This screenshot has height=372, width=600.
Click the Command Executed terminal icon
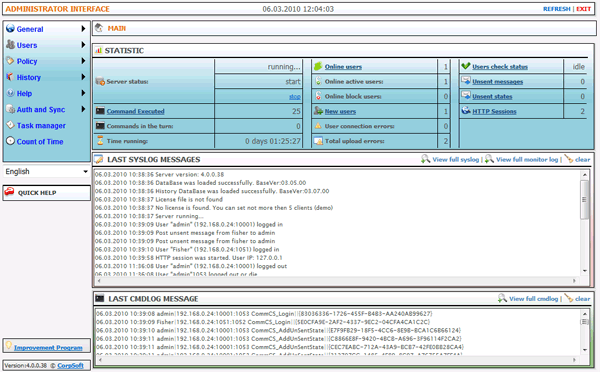click(x=100, y=111)
